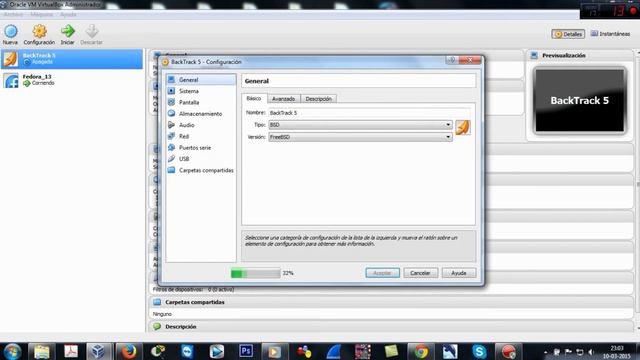Open the Windows Start button
Viewport: 640px width, 360px height.
click(12, 351)
